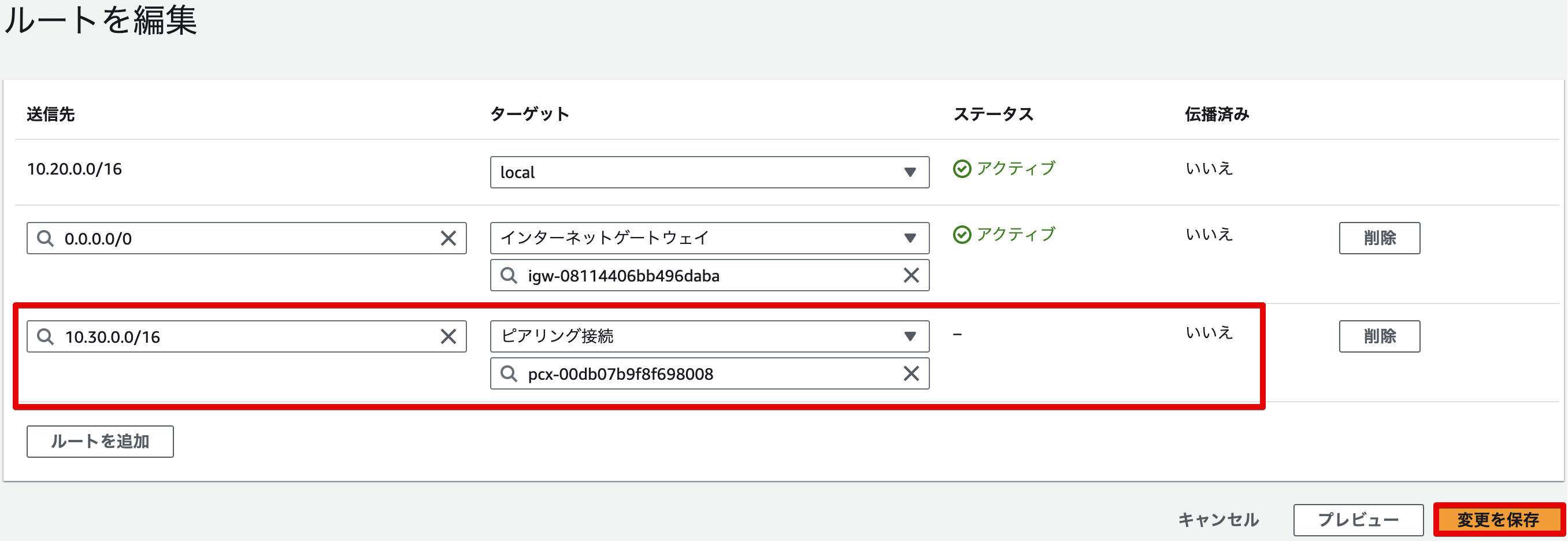Image resolution: width=1568 pixels, height=541 pixels.
Task: Click ルートを追加 button
Action: pyautogui.click(x=101, y=441)
